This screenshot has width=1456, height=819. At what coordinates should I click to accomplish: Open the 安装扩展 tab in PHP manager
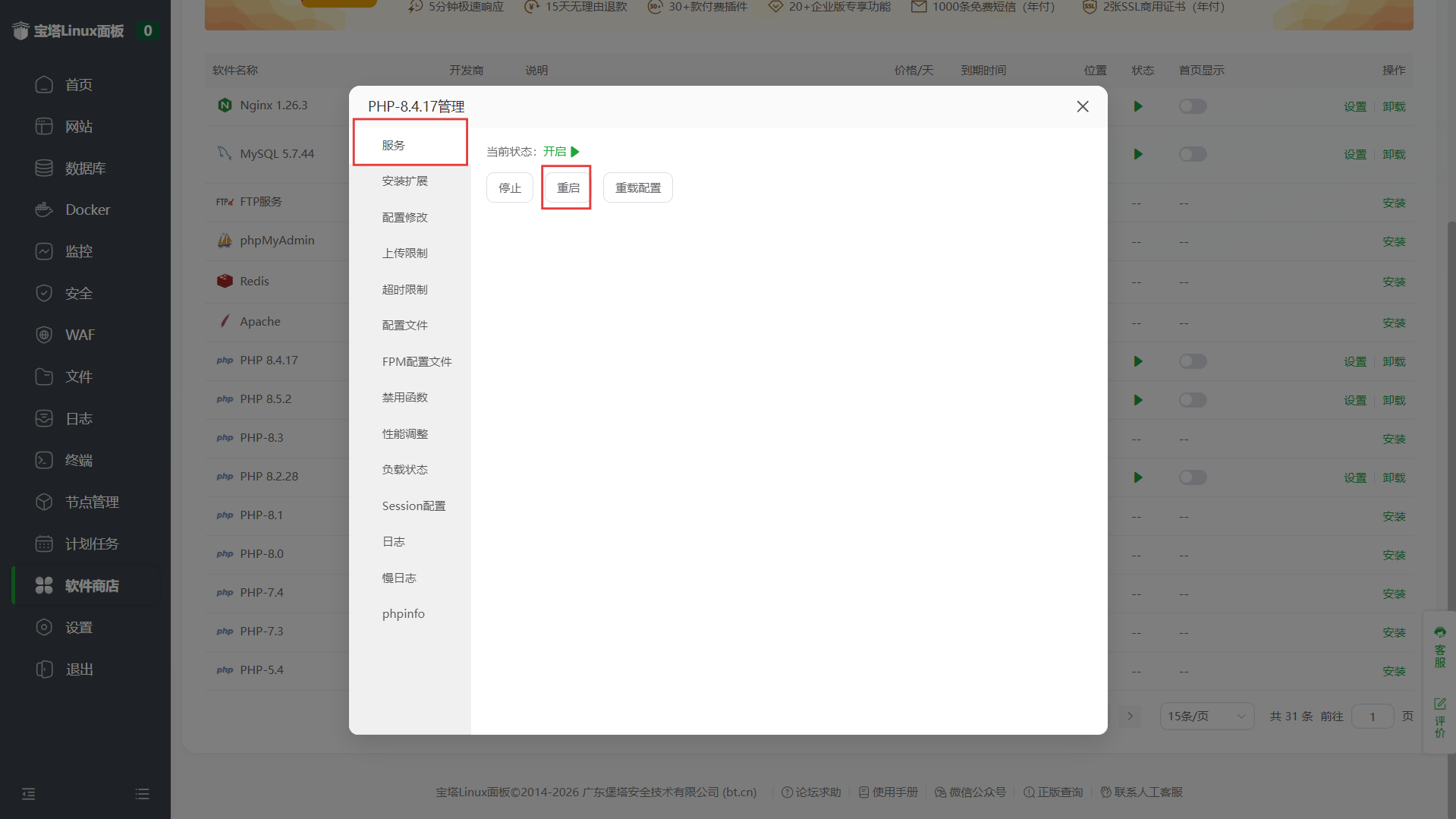pyautogui.click(x=404, y=181)
